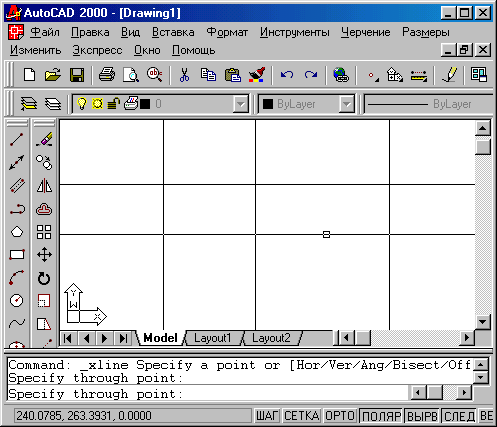Open the Файл menu
This screenshot has height=427, width=497.
click(x=45, y=32)
